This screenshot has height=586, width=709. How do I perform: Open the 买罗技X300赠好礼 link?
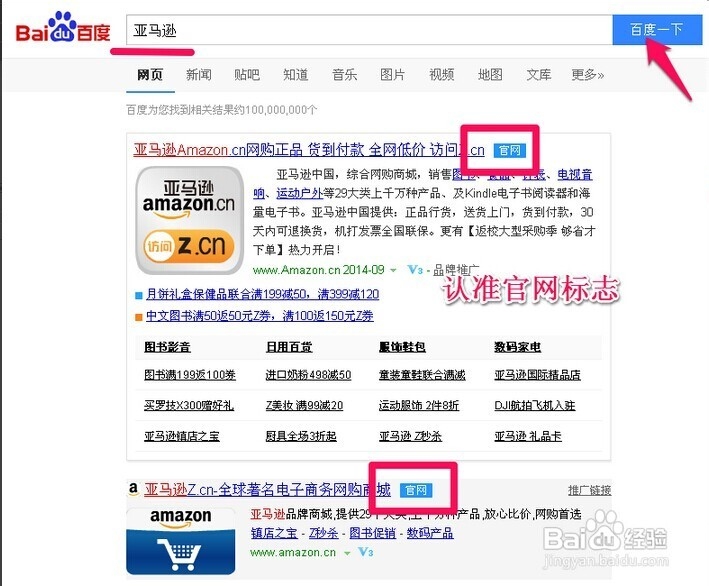(x=189, y=405)
